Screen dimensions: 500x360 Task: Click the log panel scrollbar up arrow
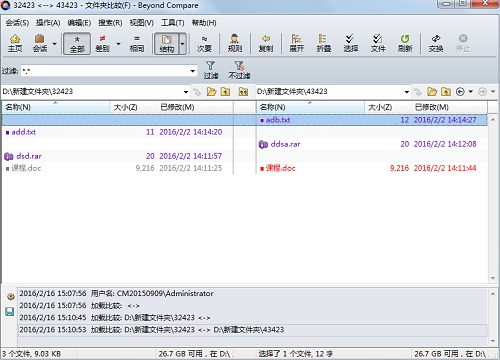493,294
